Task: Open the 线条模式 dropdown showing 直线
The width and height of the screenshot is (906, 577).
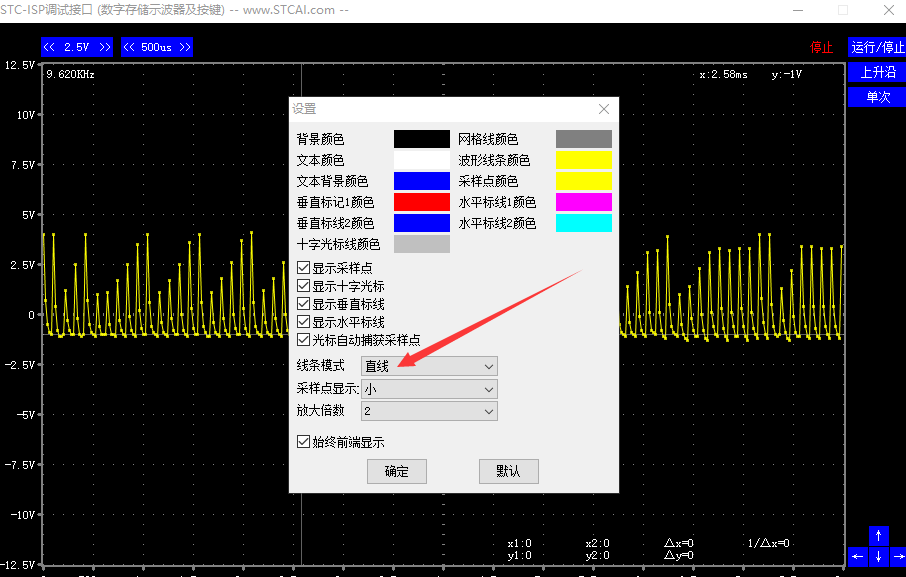Action: 429,366
